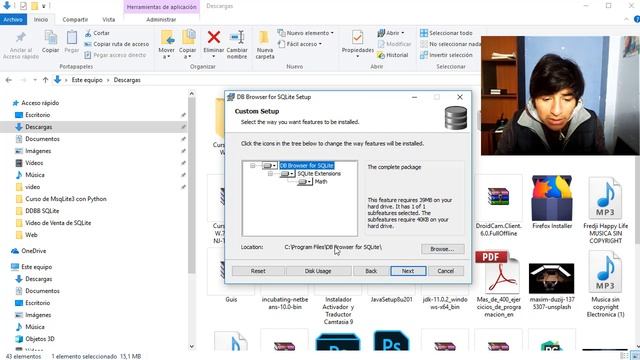Open the Abrir dropdown in ribbon
The width and height of the screenshot is (640, 360).
(x=391, y=33)
